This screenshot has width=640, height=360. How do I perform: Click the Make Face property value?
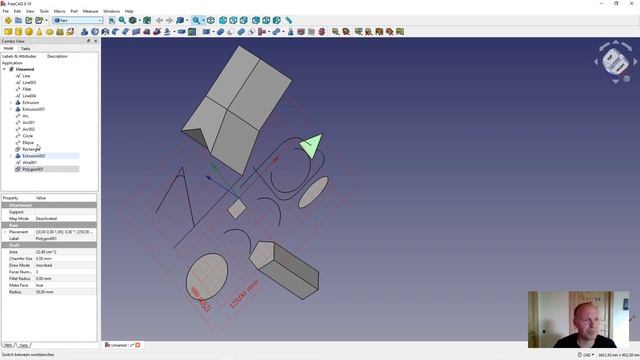pyautogui.click(x=65, y=285)
